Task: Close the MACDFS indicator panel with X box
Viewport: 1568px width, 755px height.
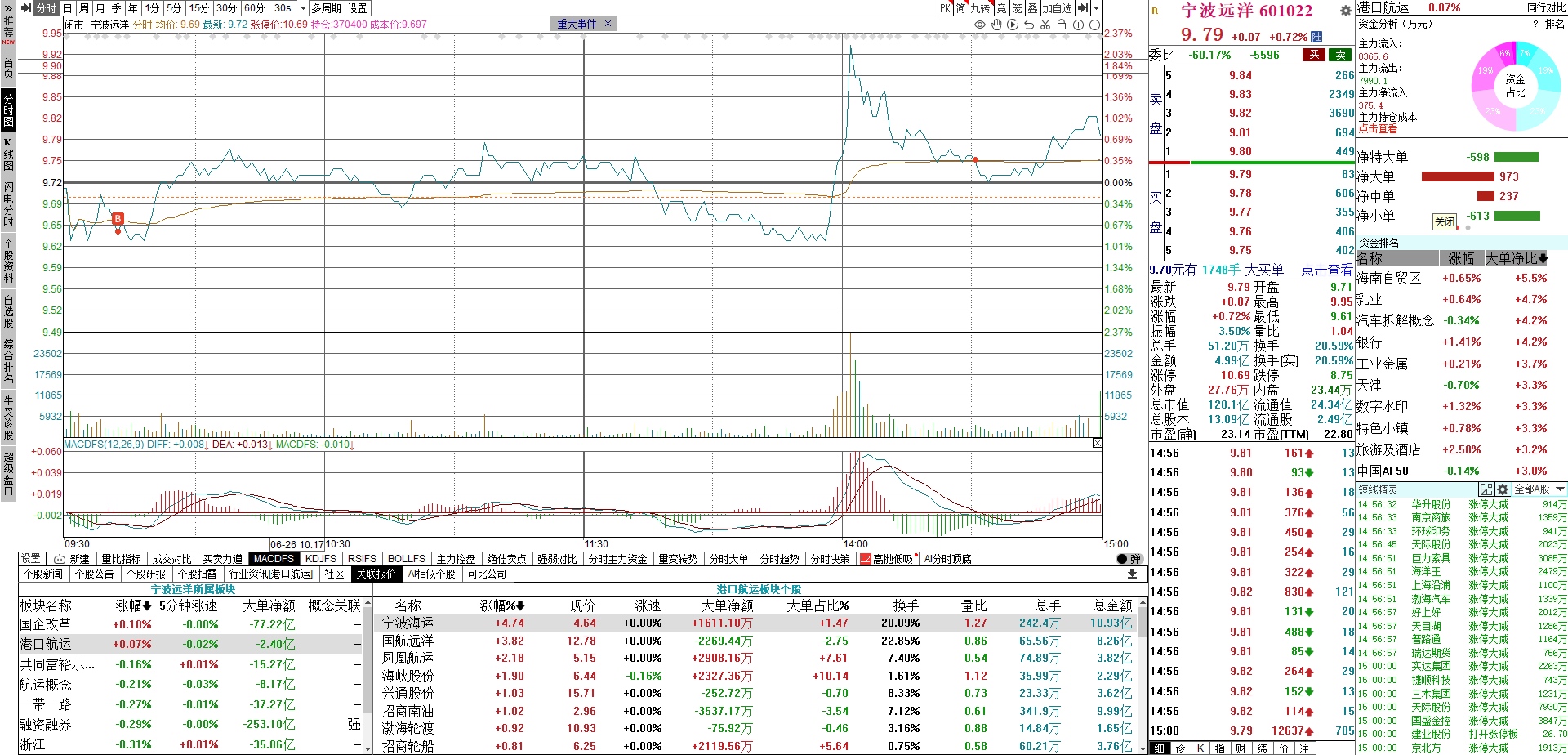Action: (1097, 443)
